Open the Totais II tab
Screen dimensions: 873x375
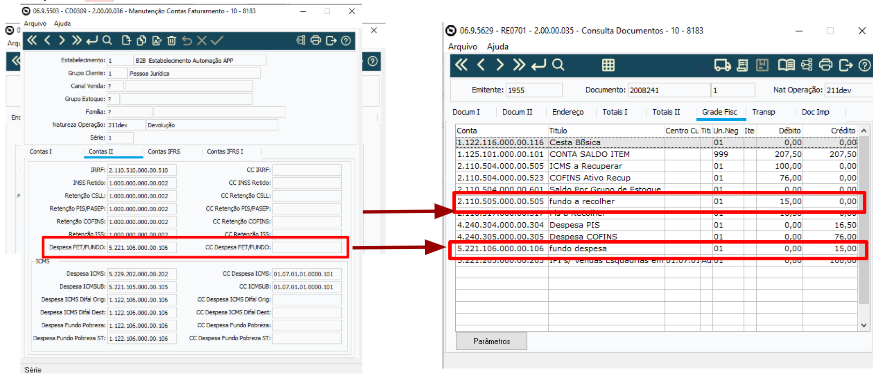click(666, 112)
